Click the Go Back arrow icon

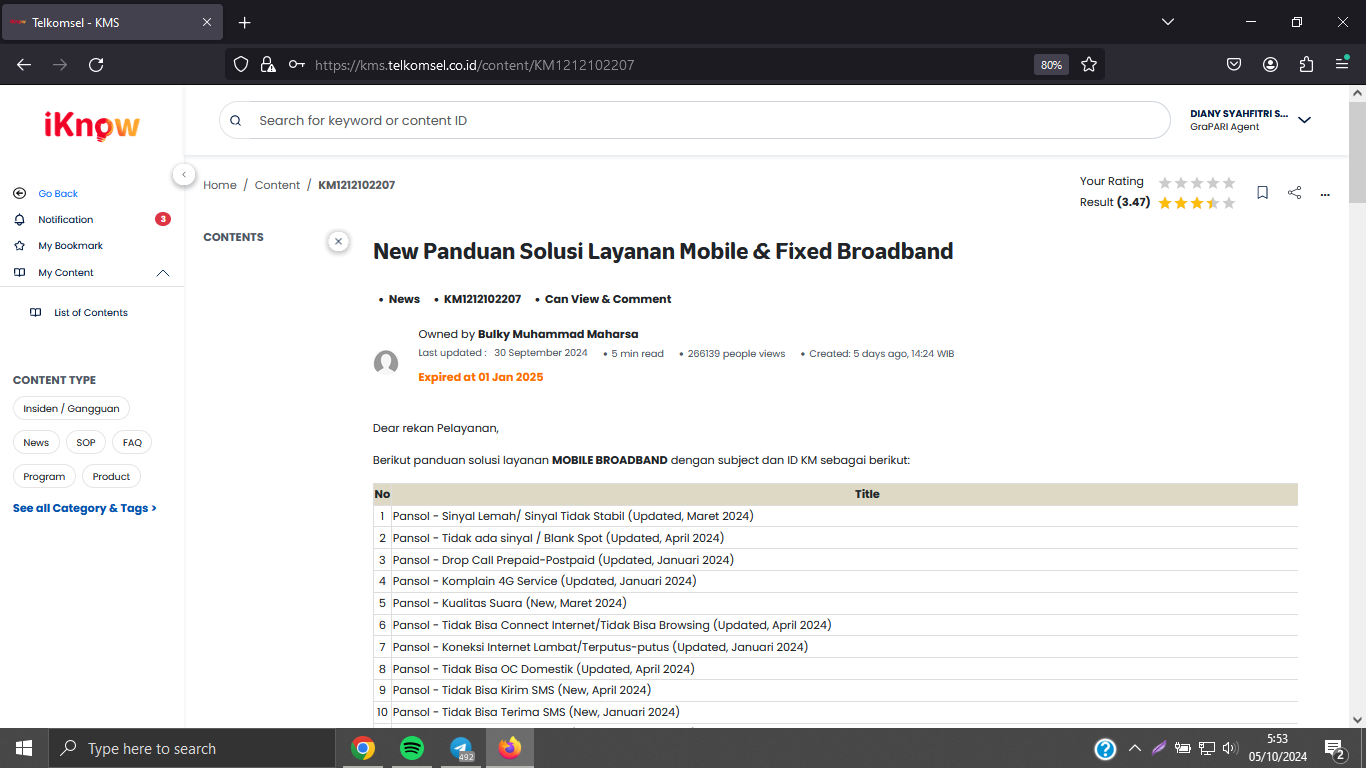(x=19, y=193)
